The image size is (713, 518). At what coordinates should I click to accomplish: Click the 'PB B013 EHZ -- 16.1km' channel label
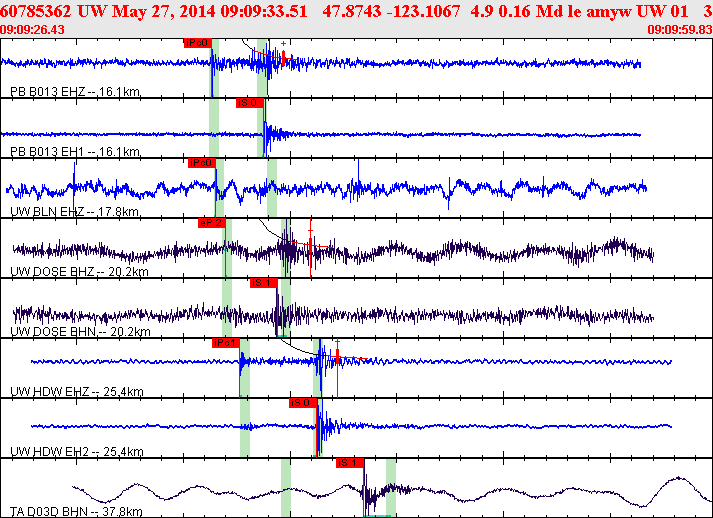[x=75, y=92]
